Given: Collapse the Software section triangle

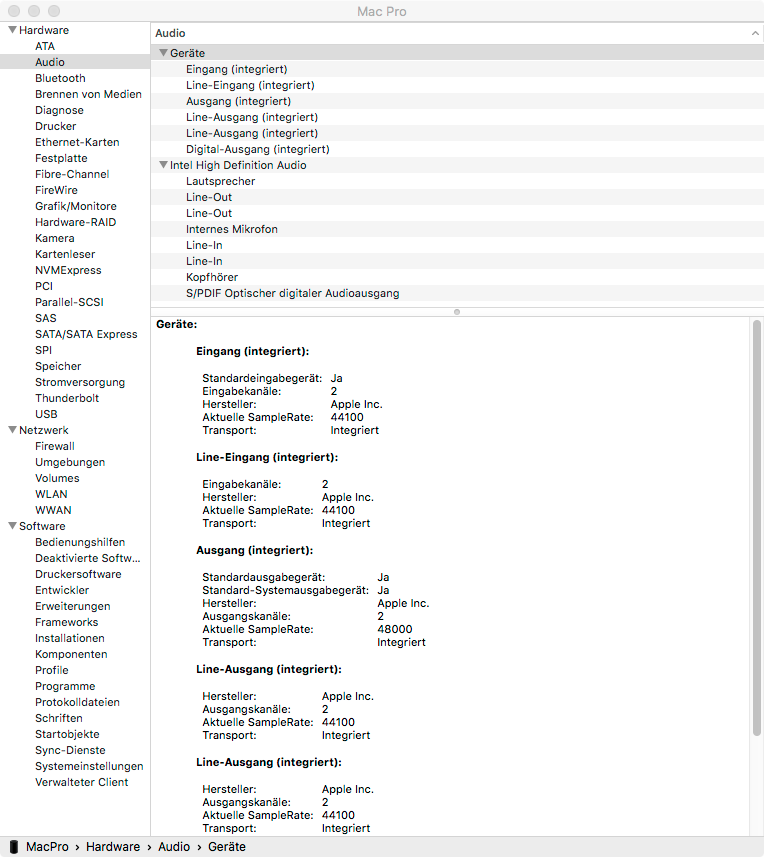Looking at the screenshot, I should [13, 525].
